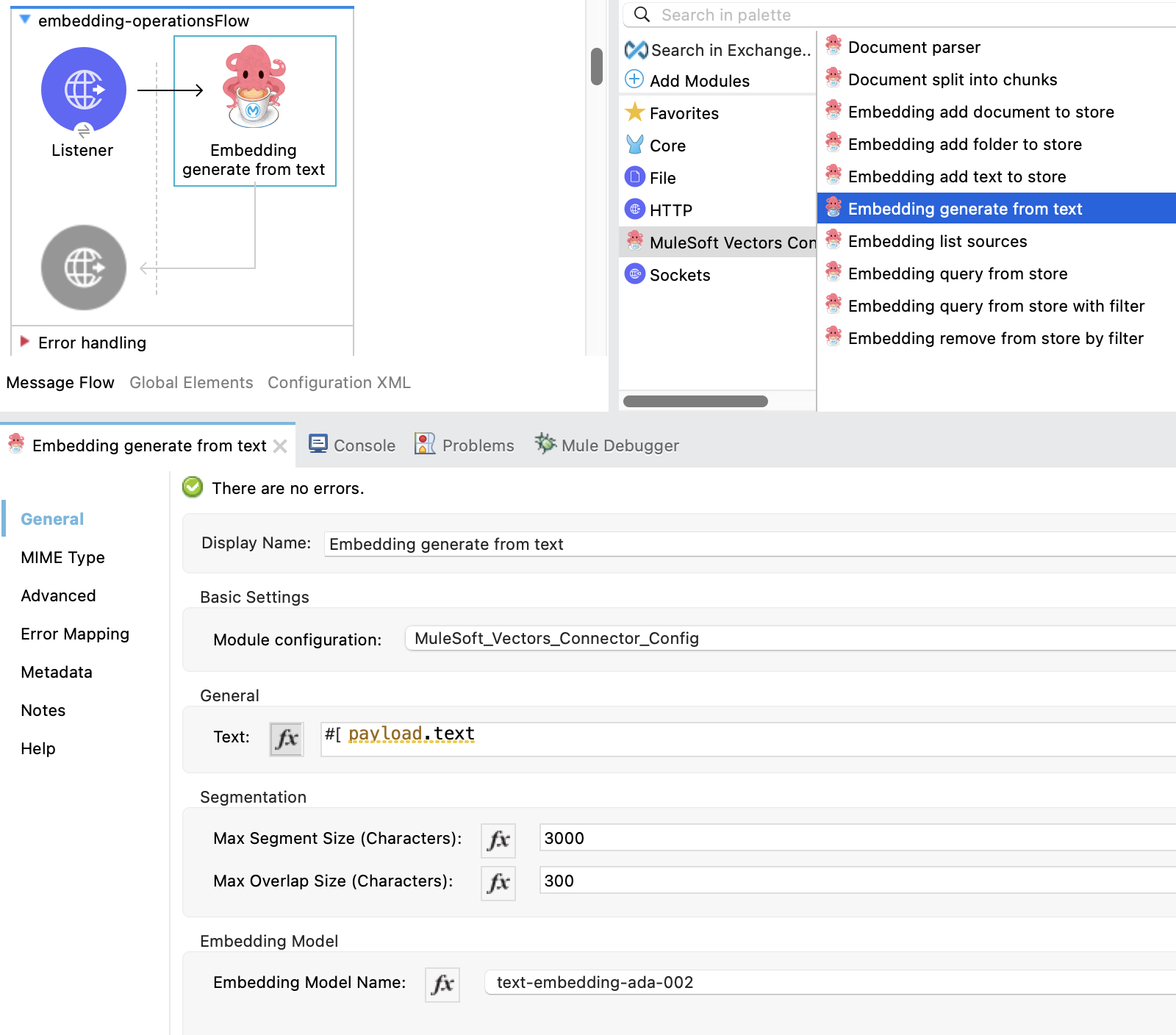
Task: Click the Text expression field payload.text
Action: pyautogui.click(x=748, y=739)
